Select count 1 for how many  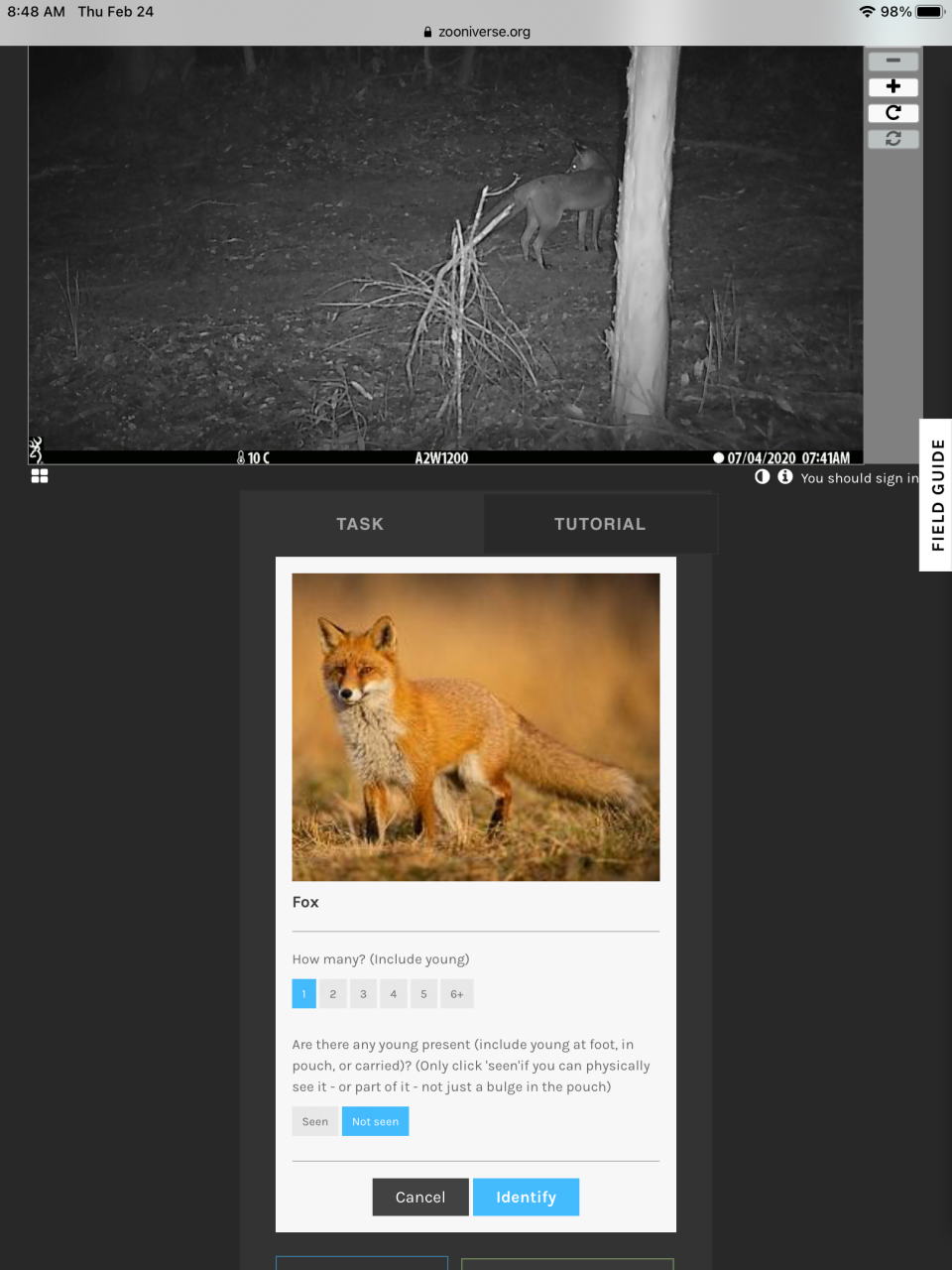click(303, 993)
